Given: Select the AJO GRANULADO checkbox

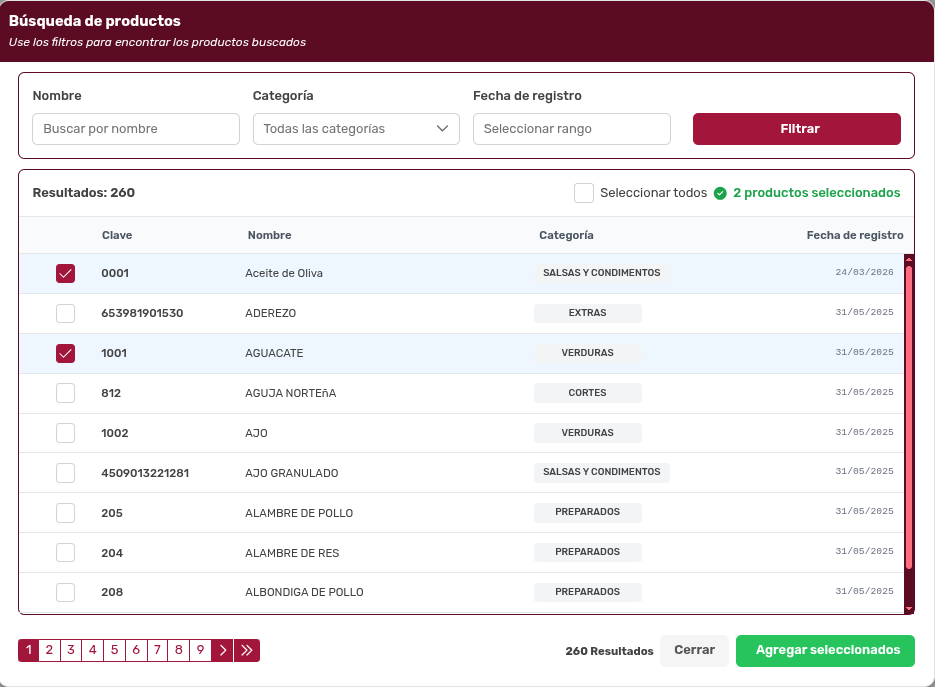Looking at the screenshot, I should [65, 473].
